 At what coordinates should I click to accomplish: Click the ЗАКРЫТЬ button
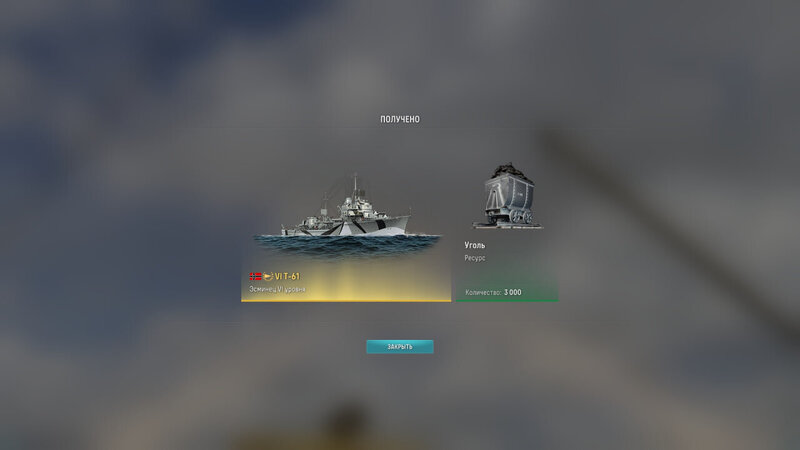[400, 347]
